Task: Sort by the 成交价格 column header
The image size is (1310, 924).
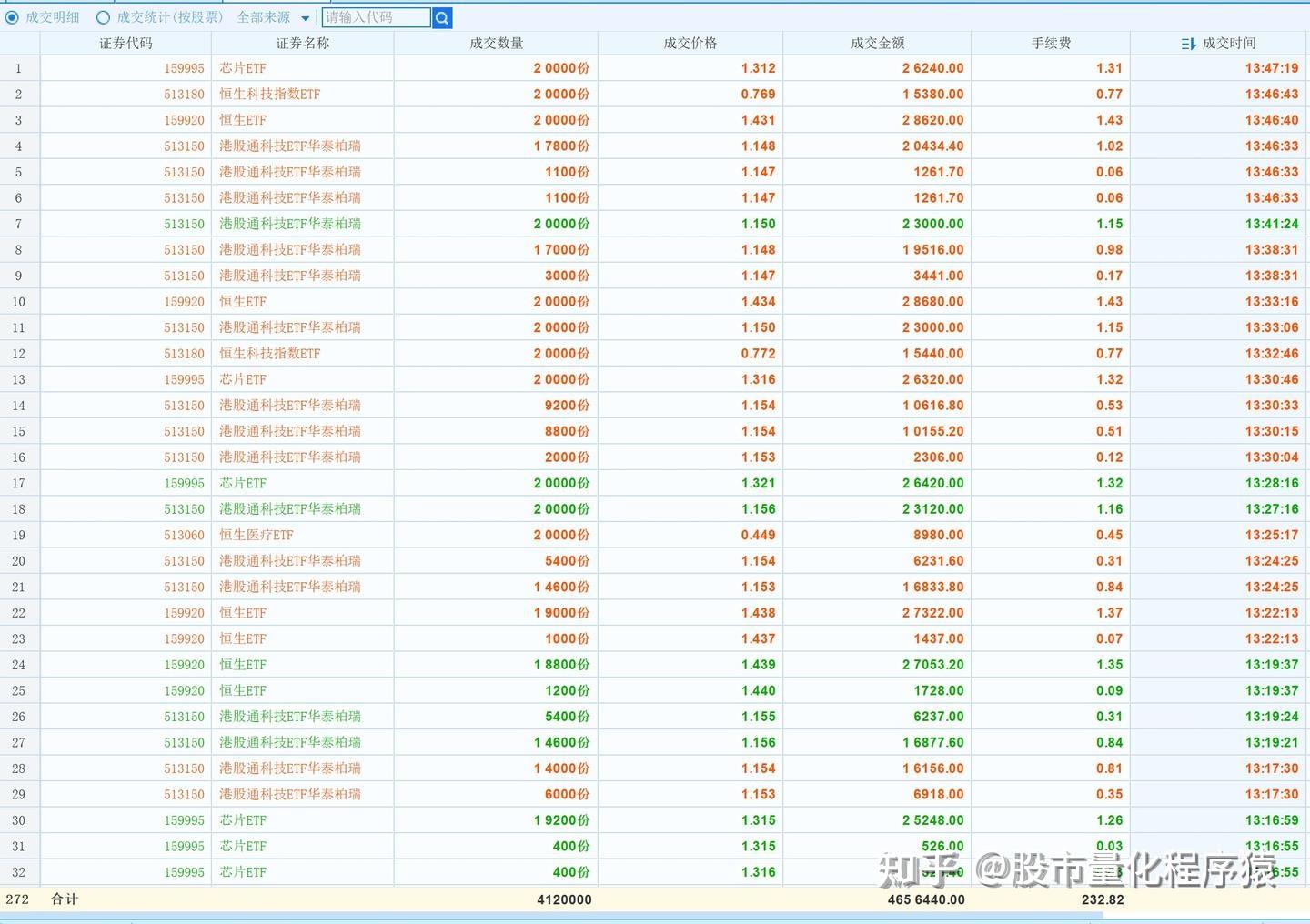Action: tap(690, 43)
